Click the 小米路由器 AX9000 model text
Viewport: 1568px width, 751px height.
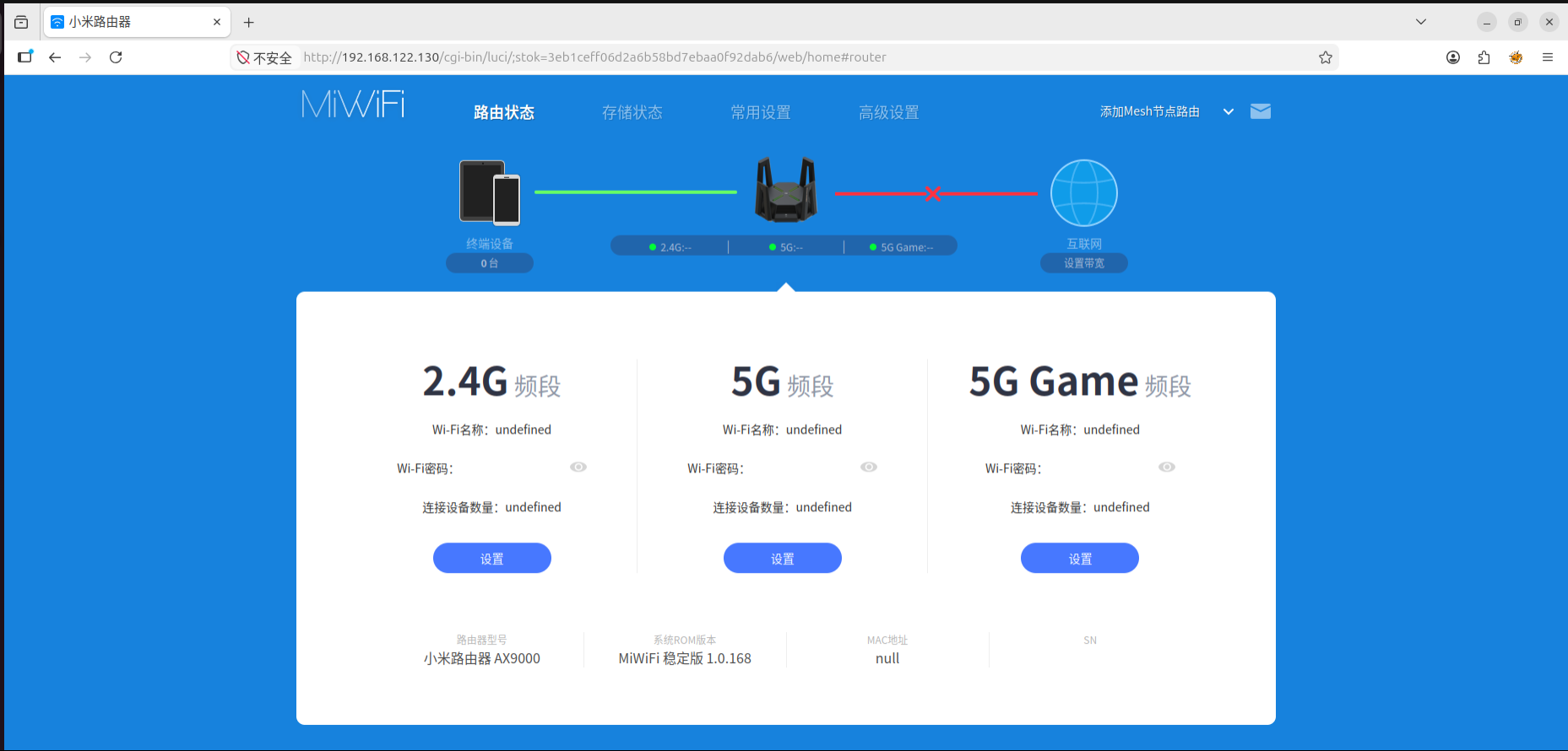(482, 658)
